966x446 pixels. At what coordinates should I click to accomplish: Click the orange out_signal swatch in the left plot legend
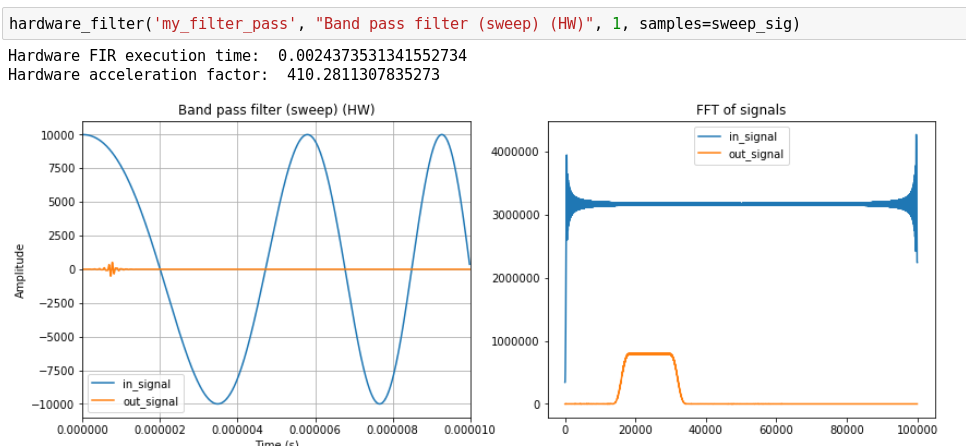[x=103, y=401]
